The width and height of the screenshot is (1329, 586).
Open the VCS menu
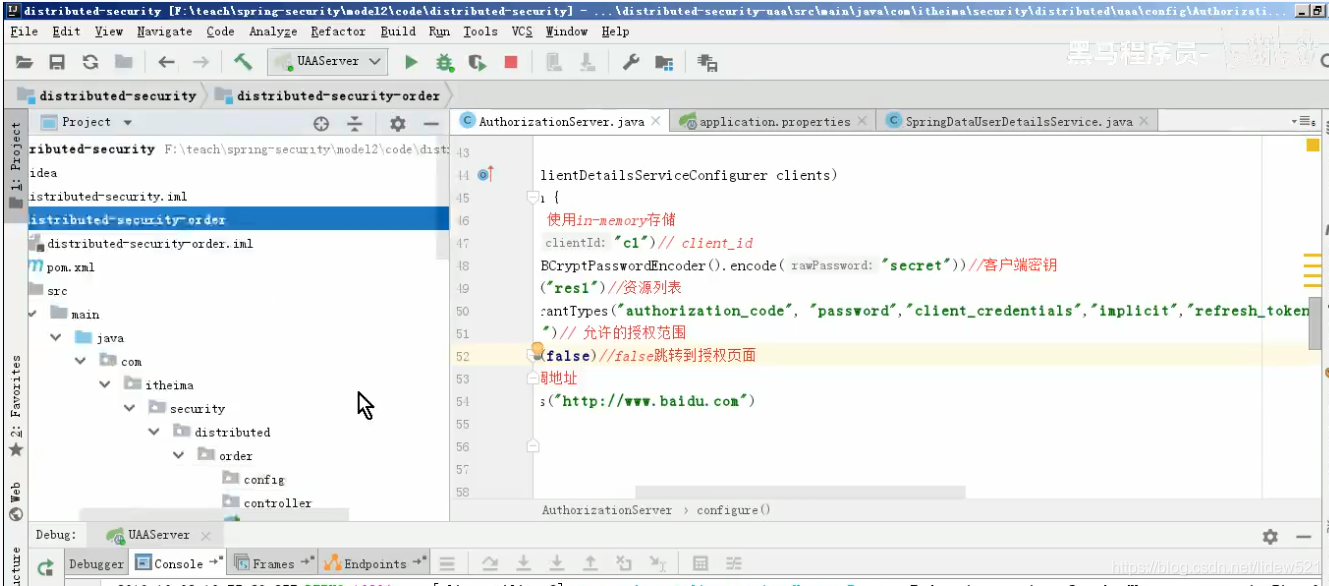click(522, 31)
